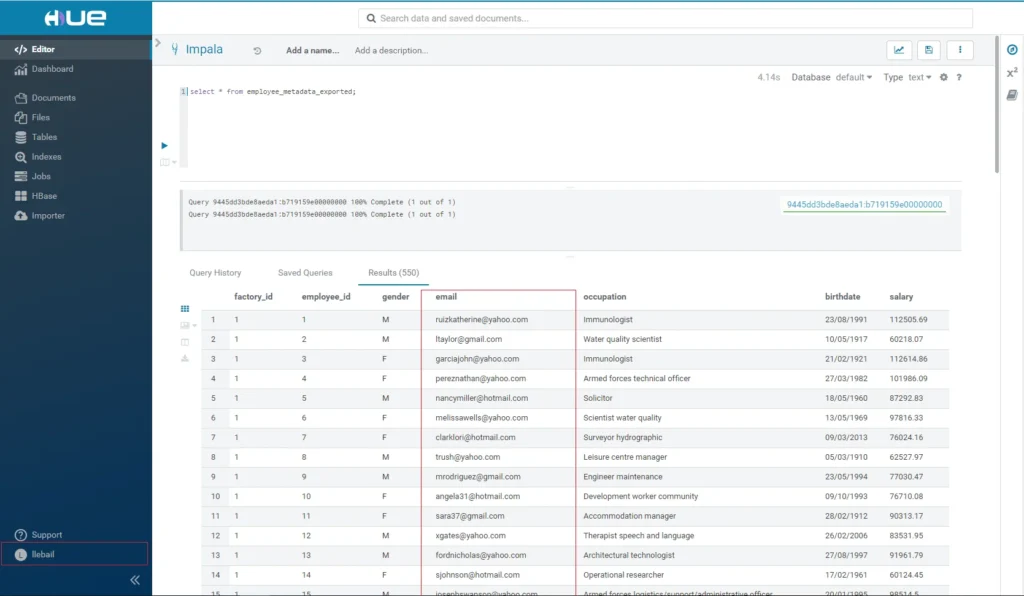
Task: Sort by gender column header
Action: point(396,297)
